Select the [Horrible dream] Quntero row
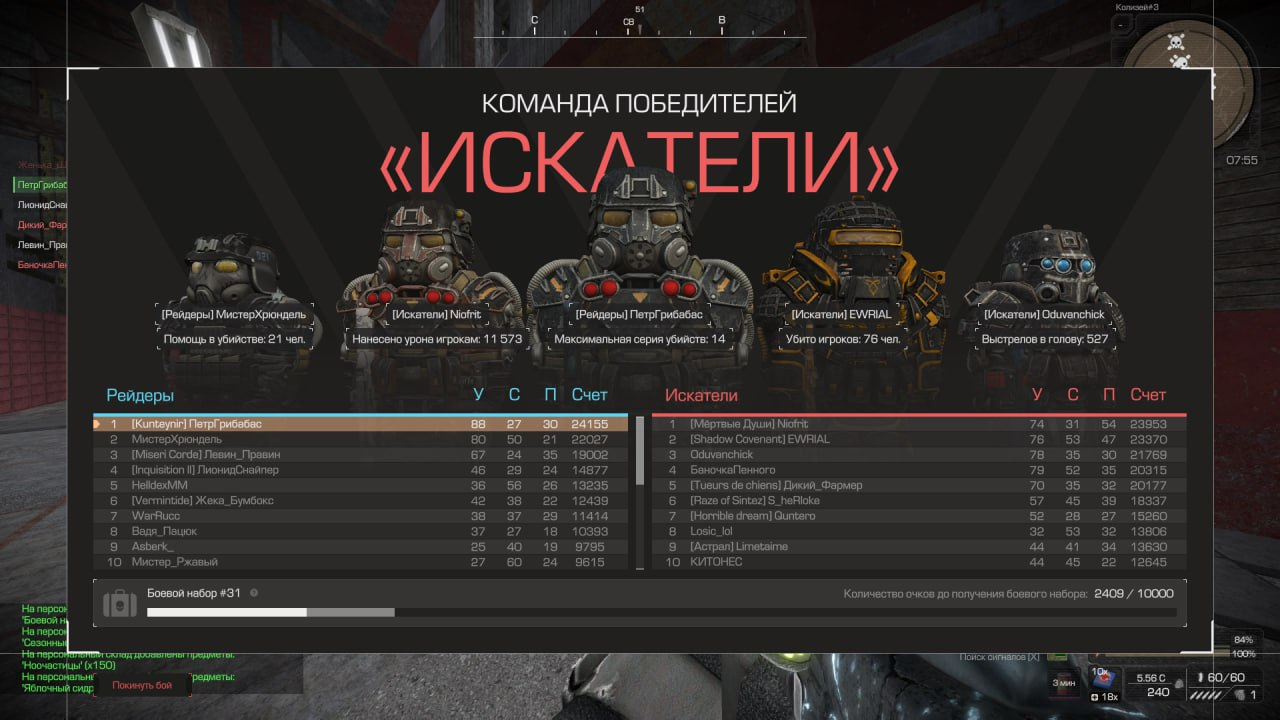Viewport: 1280px width, 720px height. pyautogui.click(x=919, y=516)
